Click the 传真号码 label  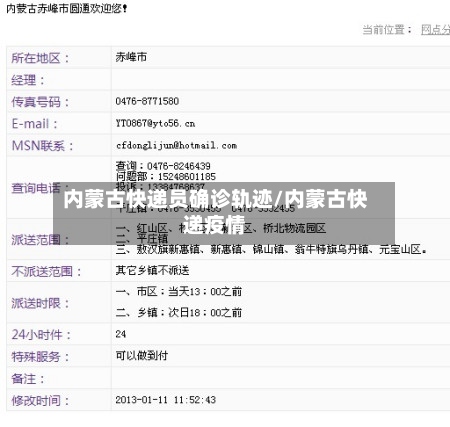click(40, 102)
